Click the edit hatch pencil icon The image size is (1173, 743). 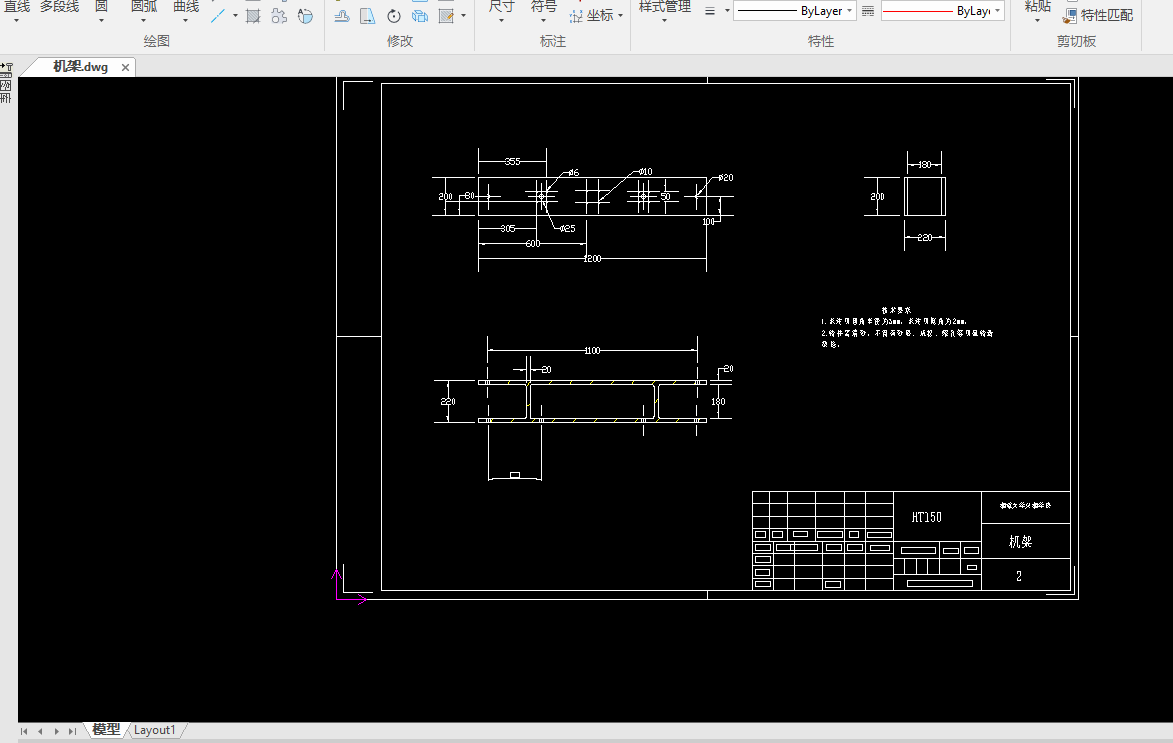447,16
